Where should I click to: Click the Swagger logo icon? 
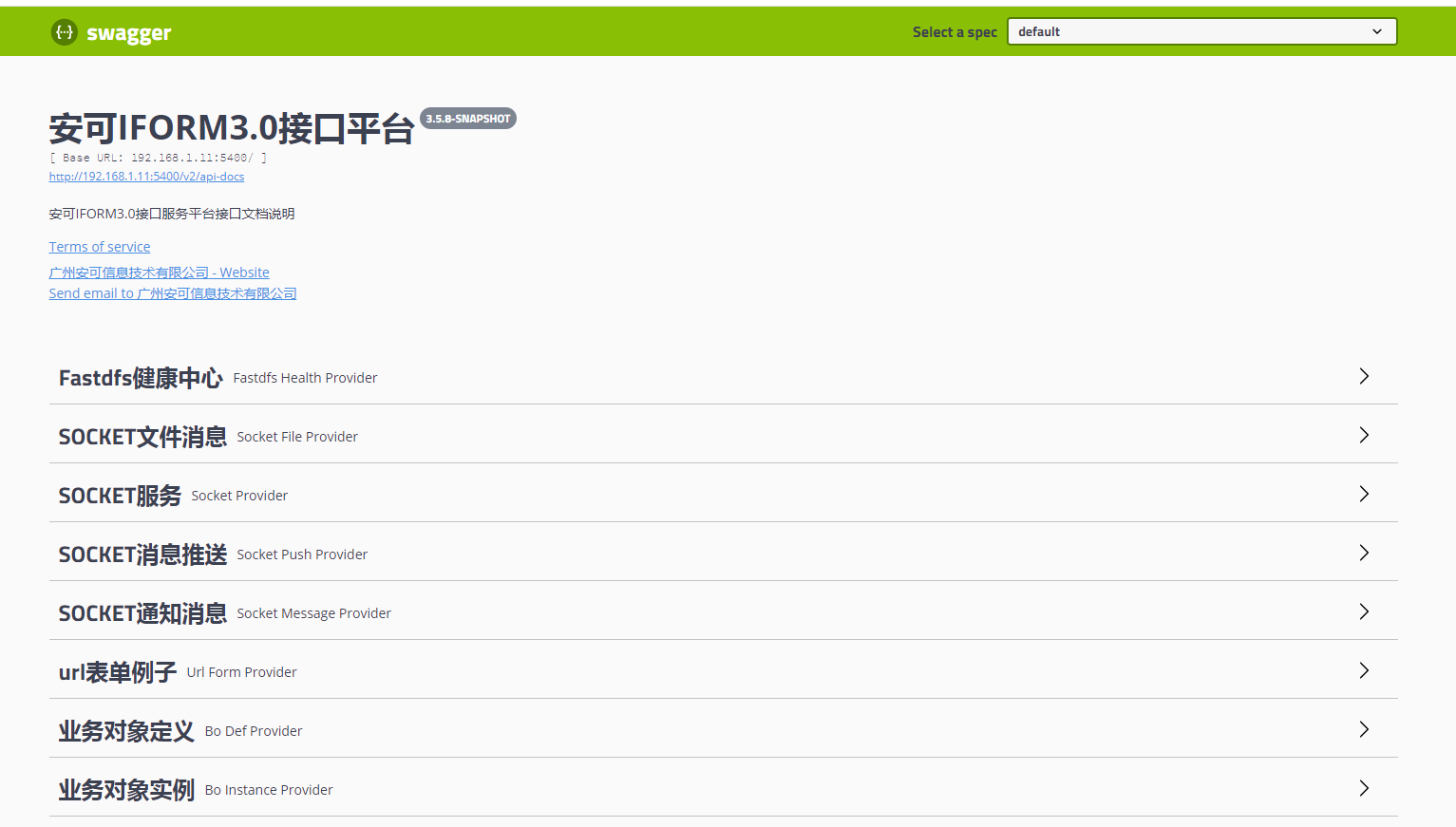pyautogui.click(x=64, y=32)
